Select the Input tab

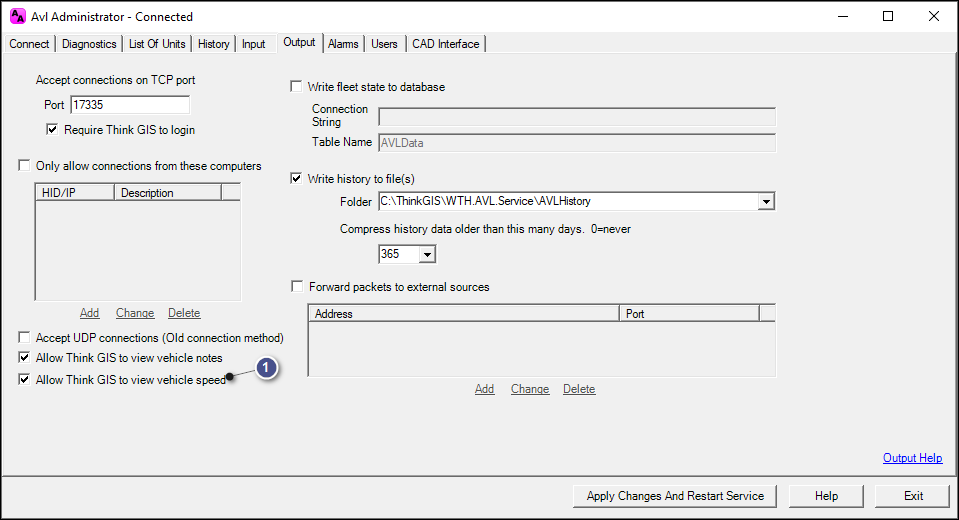click(253, 44)
